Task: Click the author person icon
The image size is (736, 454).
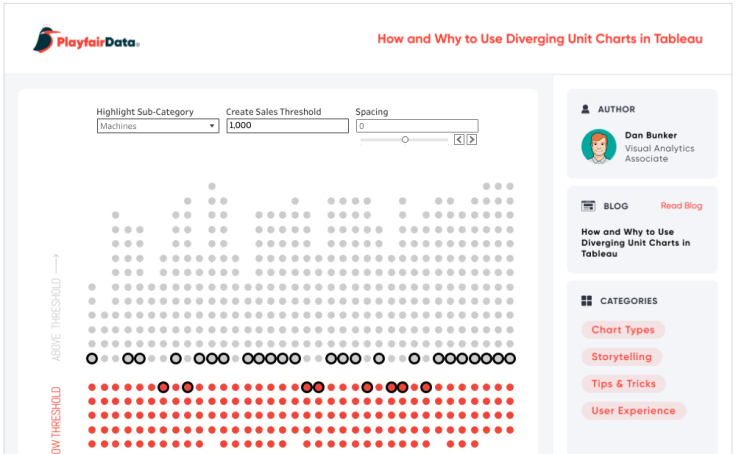Action: point(585,109)
